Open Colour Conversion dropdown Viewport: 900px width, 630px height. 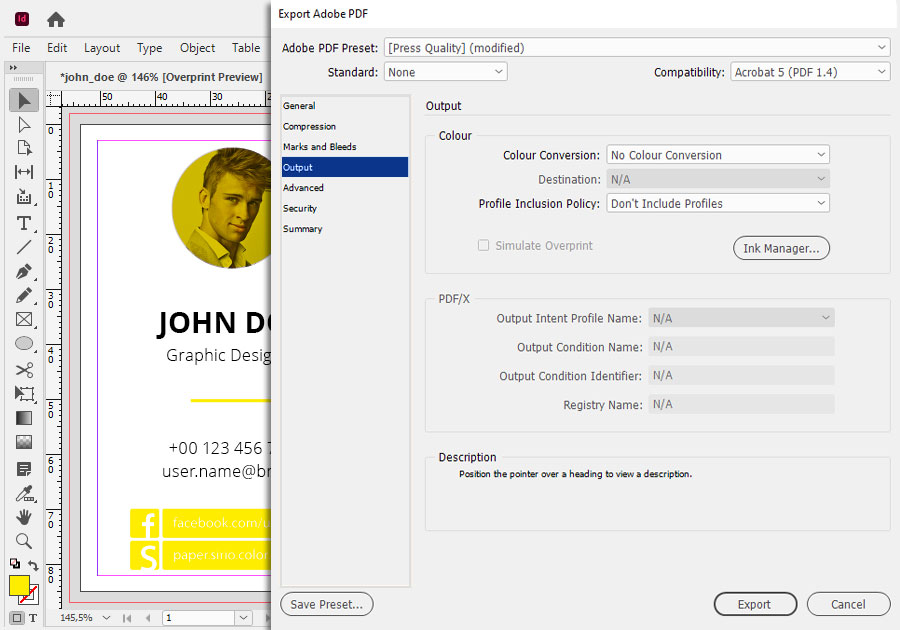(x=717, y=155)
